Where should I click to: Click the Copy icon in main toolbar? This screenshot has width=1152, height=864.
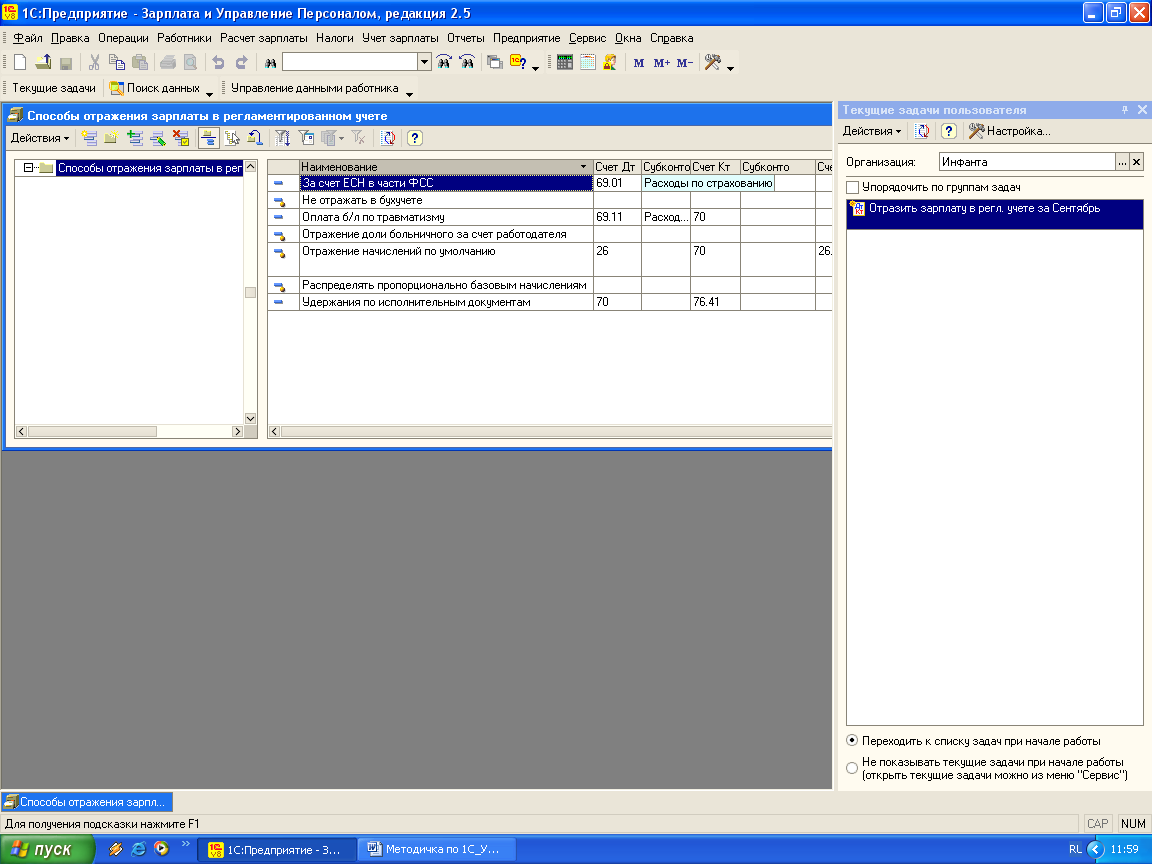pos(117,63)
